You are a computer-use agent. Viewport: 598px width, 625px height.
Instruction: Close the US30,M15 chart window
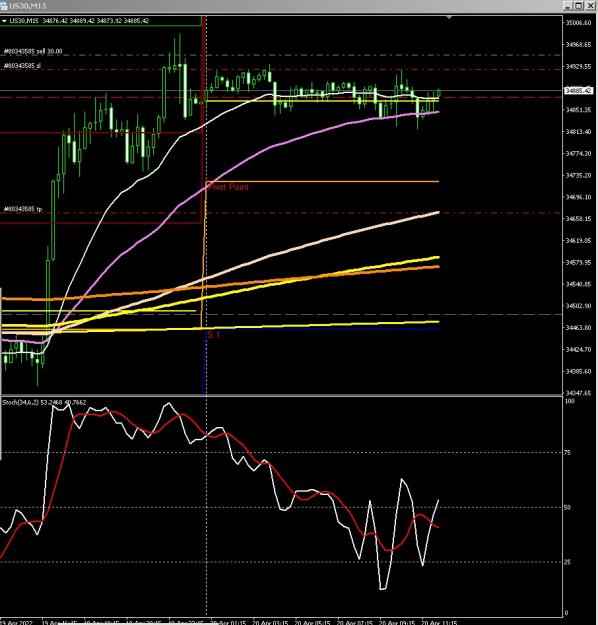click(x=590, y=6)
